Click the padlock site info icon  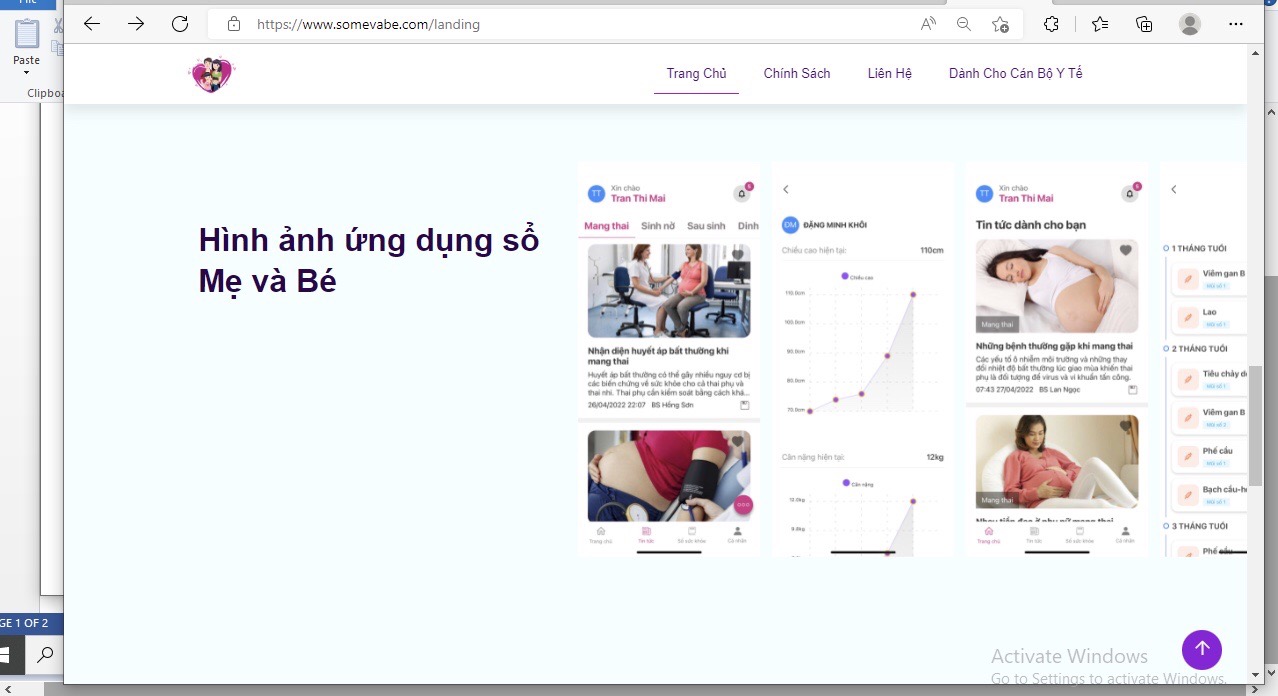(234, 24)
